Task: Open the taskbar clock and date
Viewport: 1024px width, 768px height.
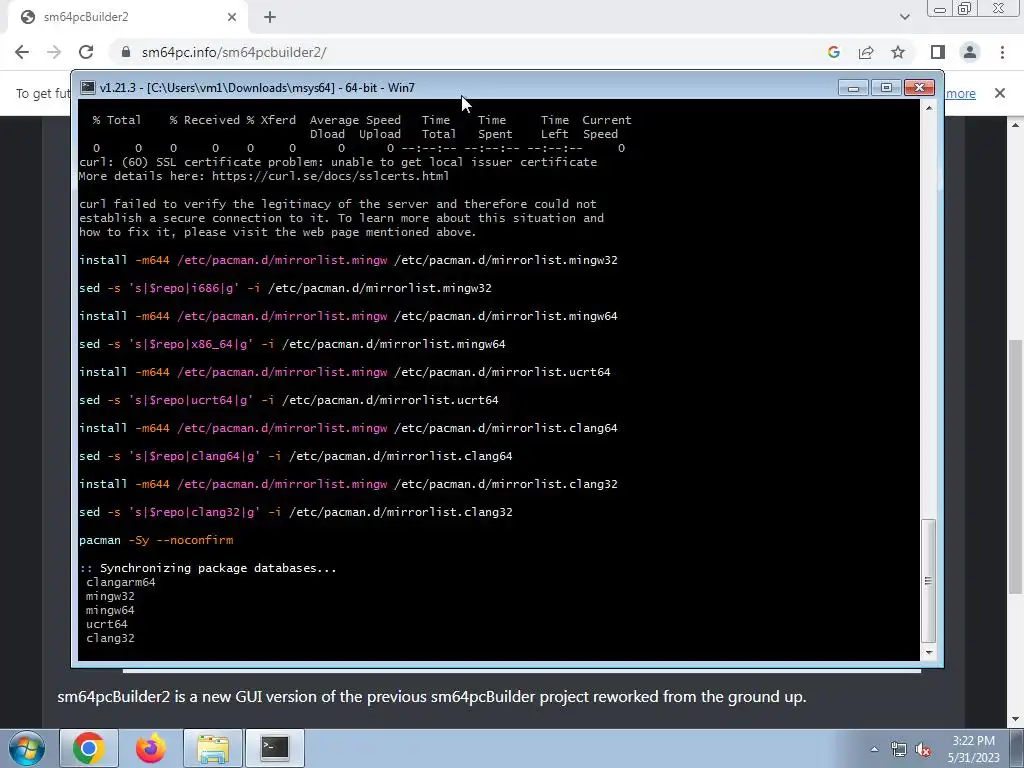Action: coord(974,749)
